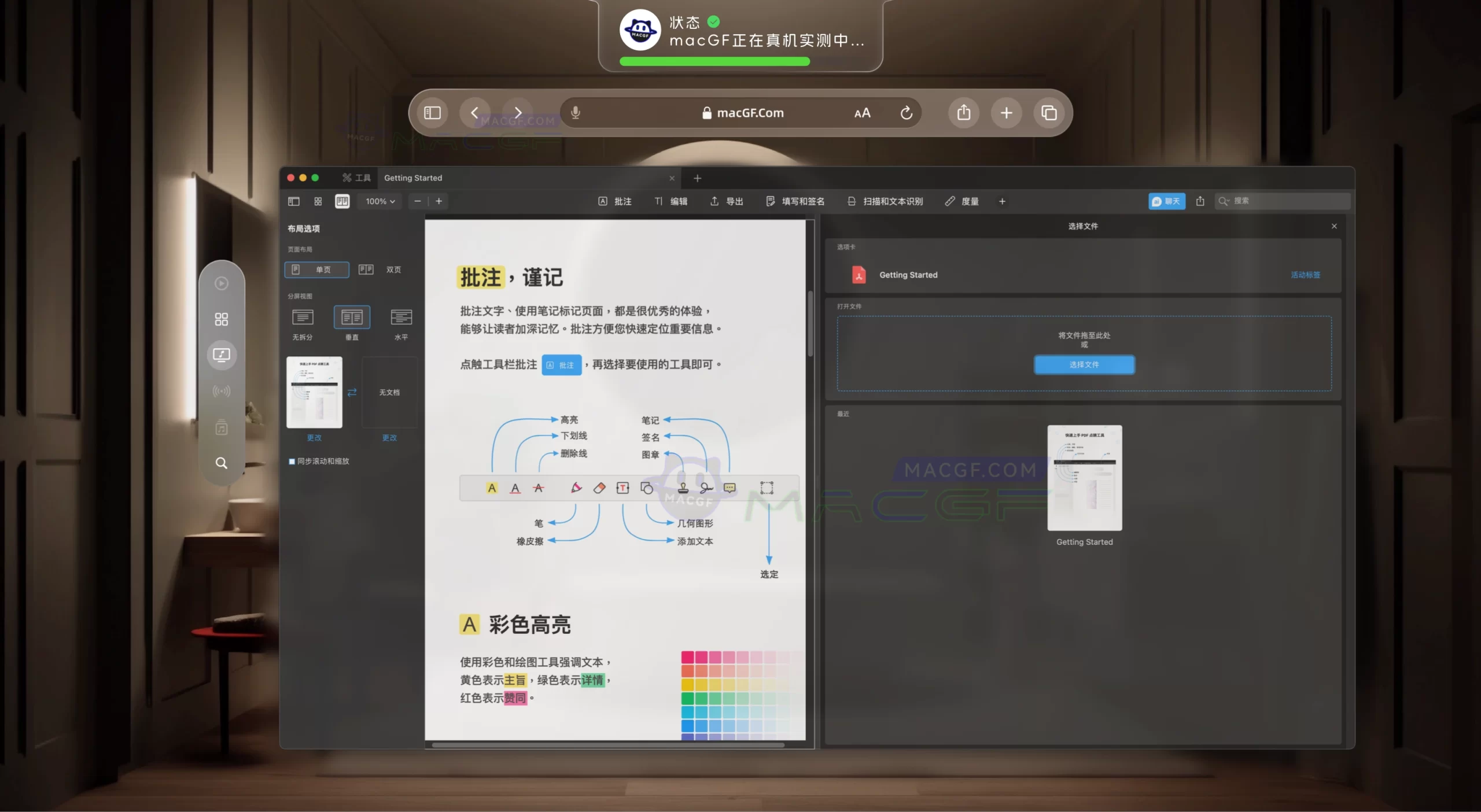Click the plus to add toolbar tool
This screenshot has height=812, width=1481.
coord(1002,201)
